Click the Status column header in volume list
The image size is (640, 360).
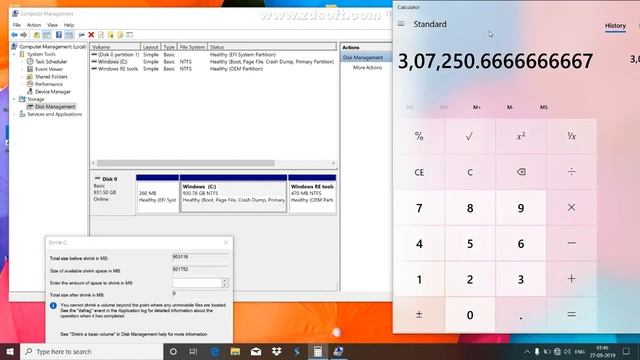[272, 47]
